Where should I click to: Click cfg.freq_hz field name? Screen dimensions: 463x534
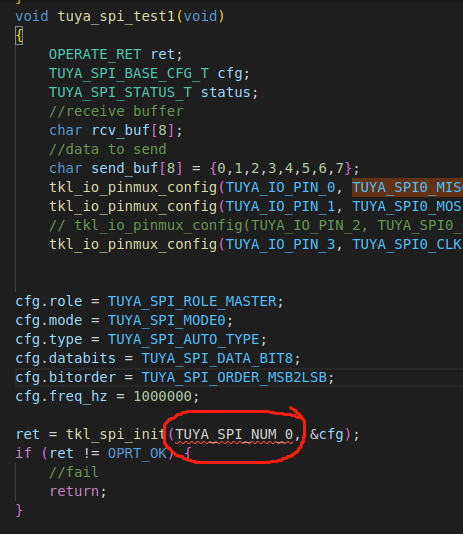tap(61, 396)
